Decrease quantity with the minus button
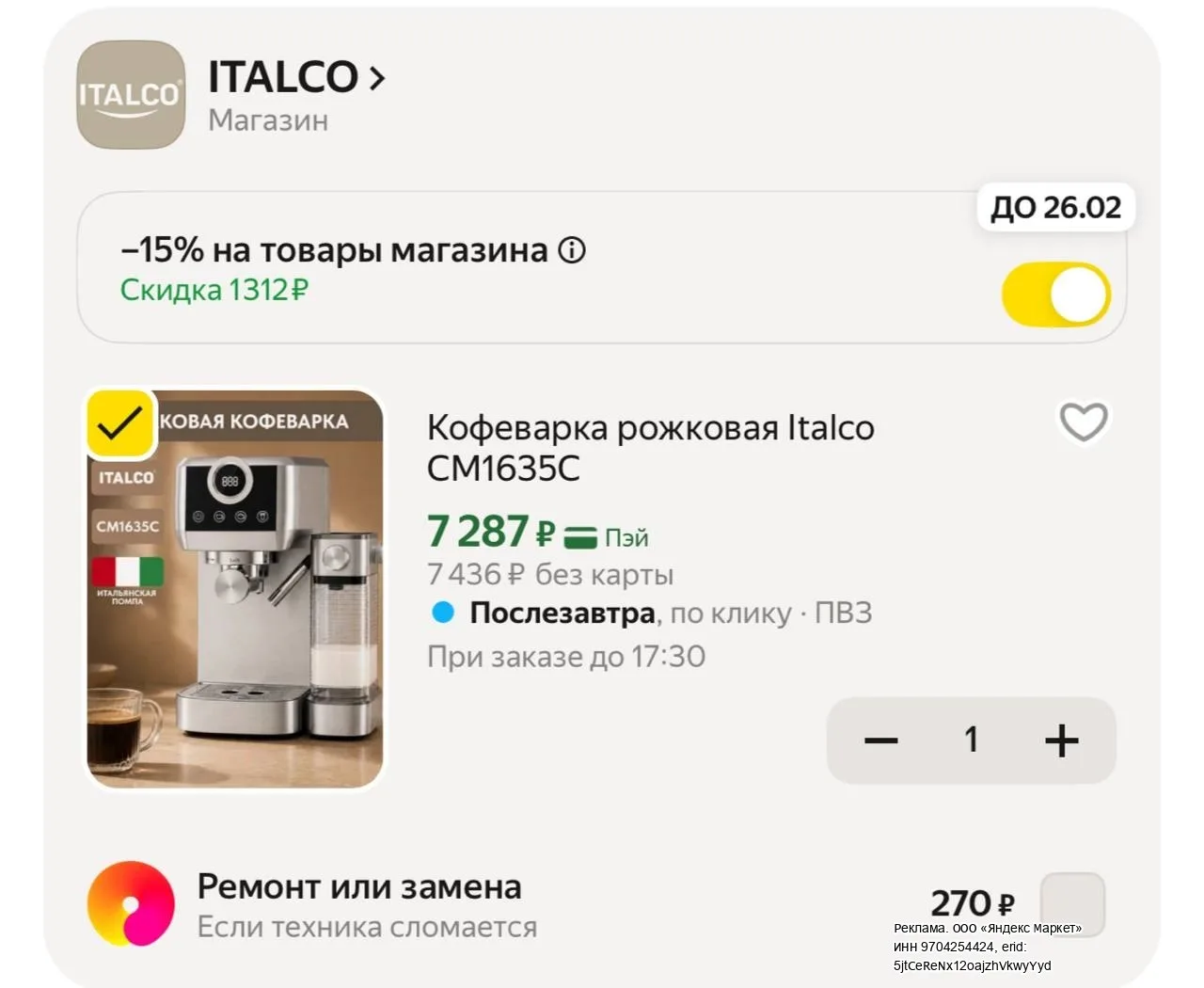 [x=881, y=741]
